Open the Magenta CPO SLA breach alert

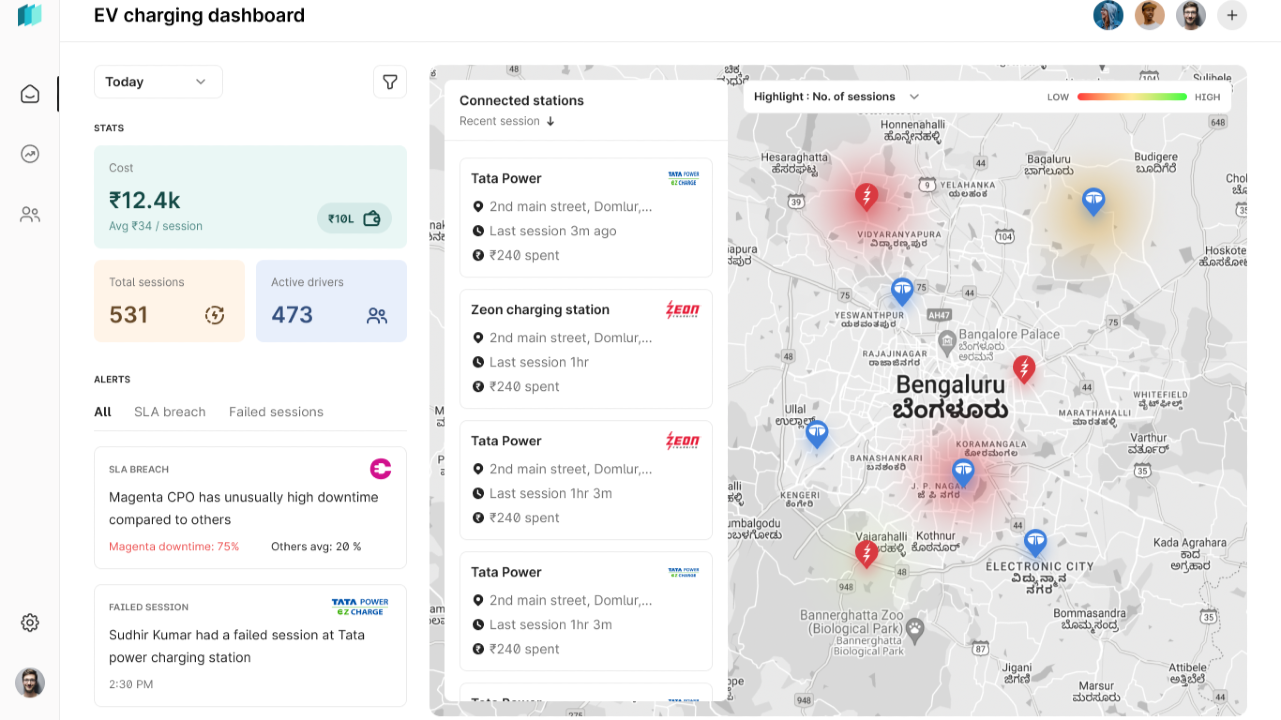(x=250, y=507)
